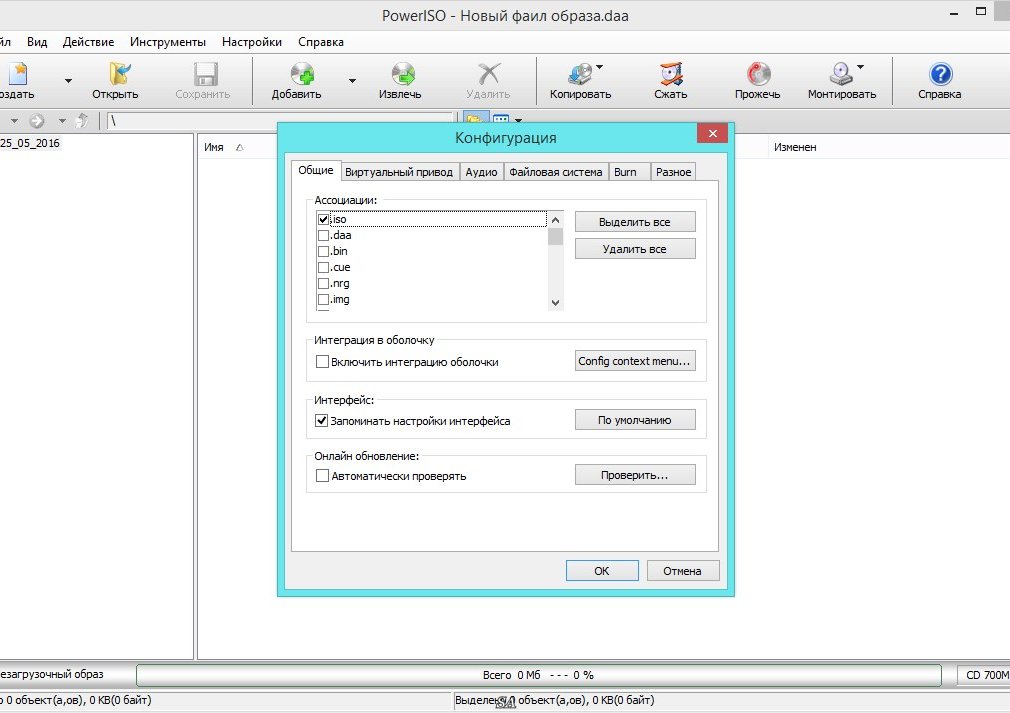The height and width of the screenshot is (713, 1010).
Task: Click the Выделить все button
Action: point(635,222)
